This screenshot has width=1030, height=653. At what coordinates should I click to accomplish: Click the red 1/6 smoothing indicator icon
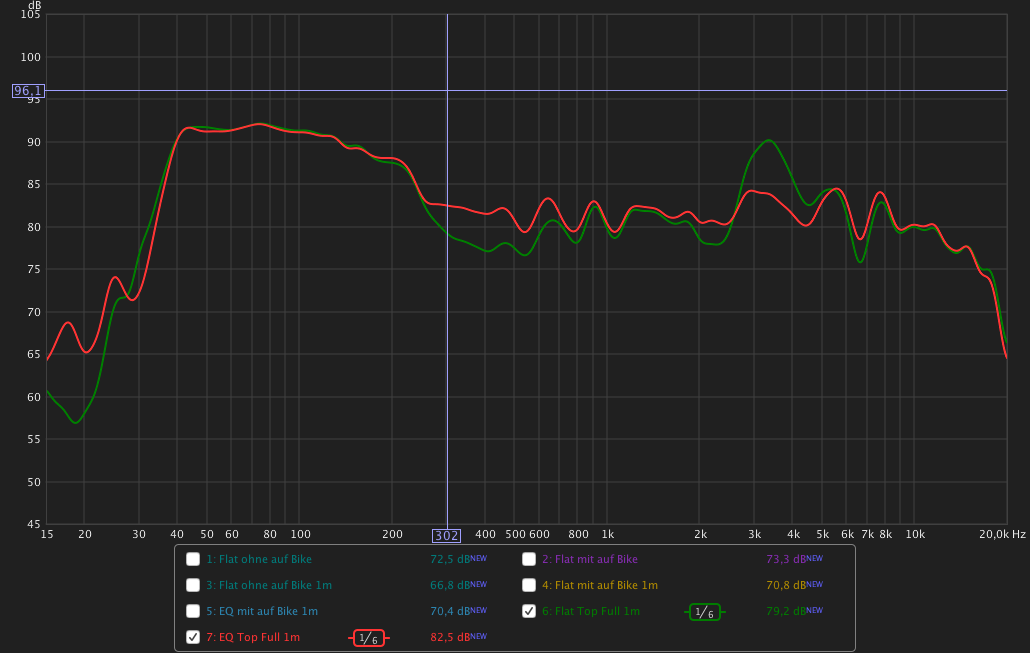368,638
